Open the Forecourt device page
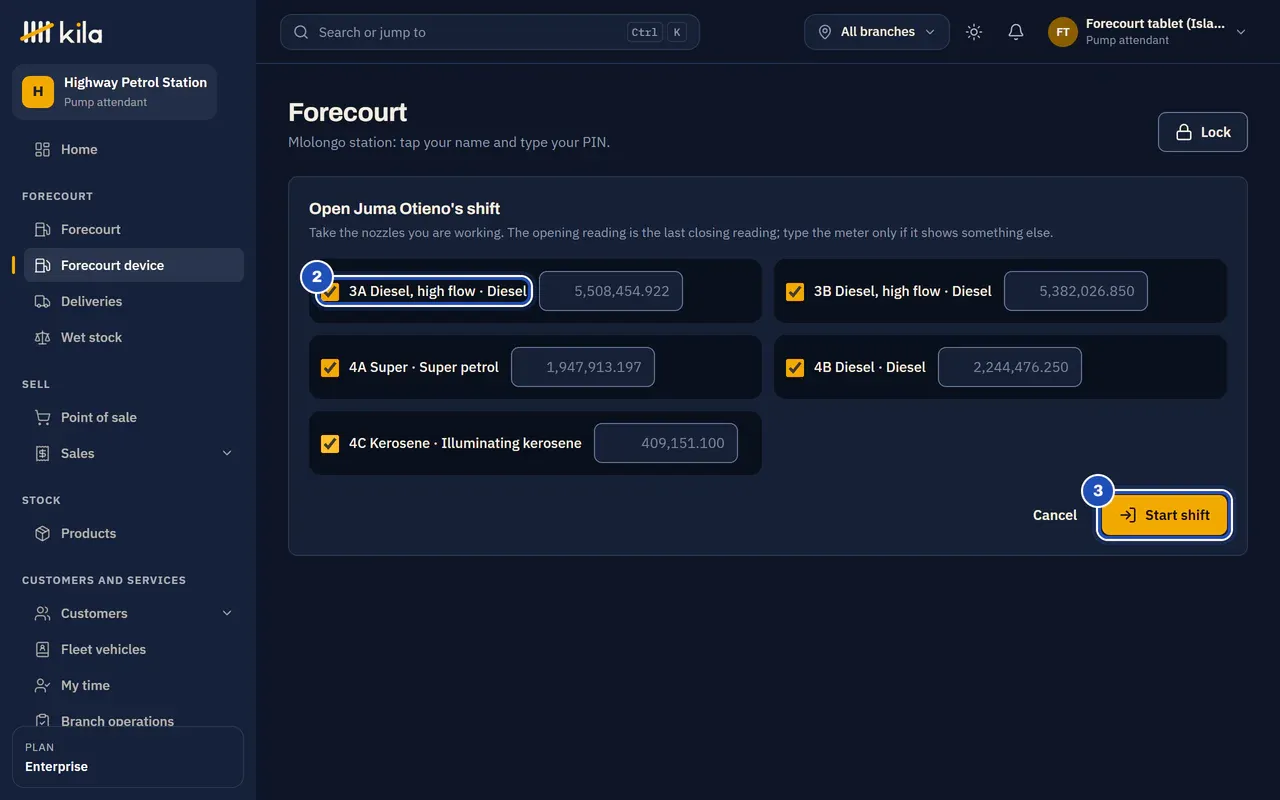 134,265
